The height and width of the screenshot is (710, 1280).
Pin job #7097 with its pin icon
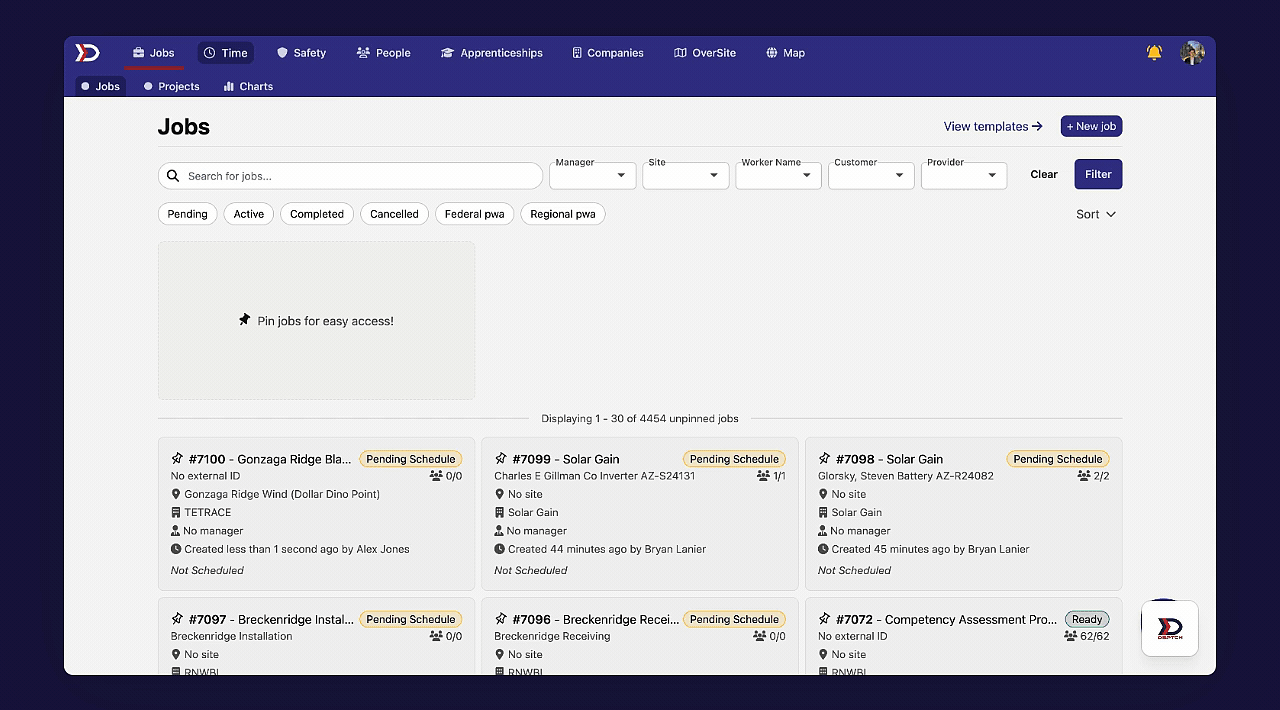coord(177,619)
